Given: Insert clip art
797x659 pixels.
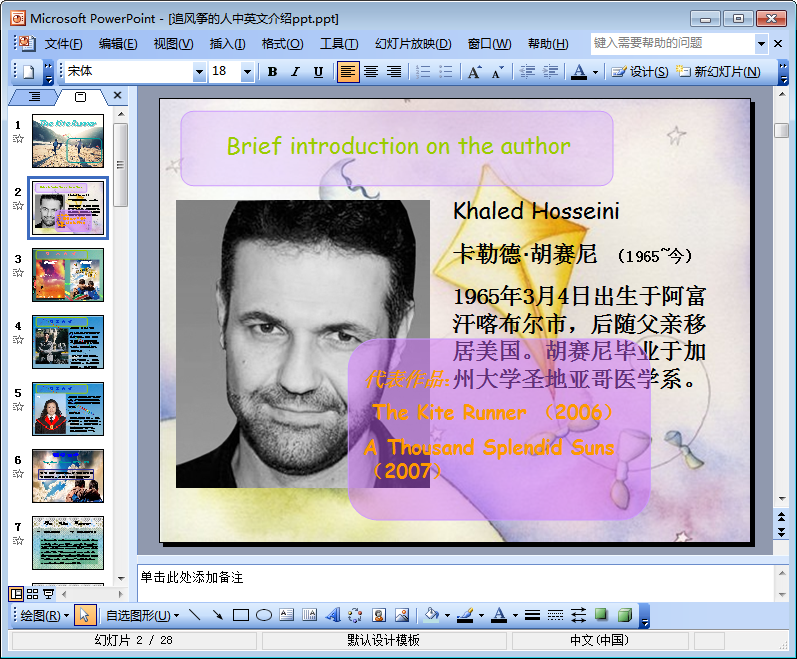Looking at the screenshot, I should [379, 615].
